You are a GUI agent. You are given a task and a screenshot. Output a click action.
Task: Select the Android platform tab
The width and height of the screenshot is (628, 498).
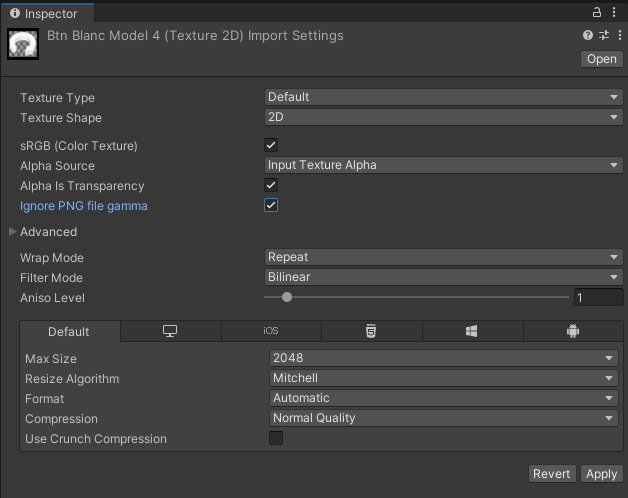572,331
